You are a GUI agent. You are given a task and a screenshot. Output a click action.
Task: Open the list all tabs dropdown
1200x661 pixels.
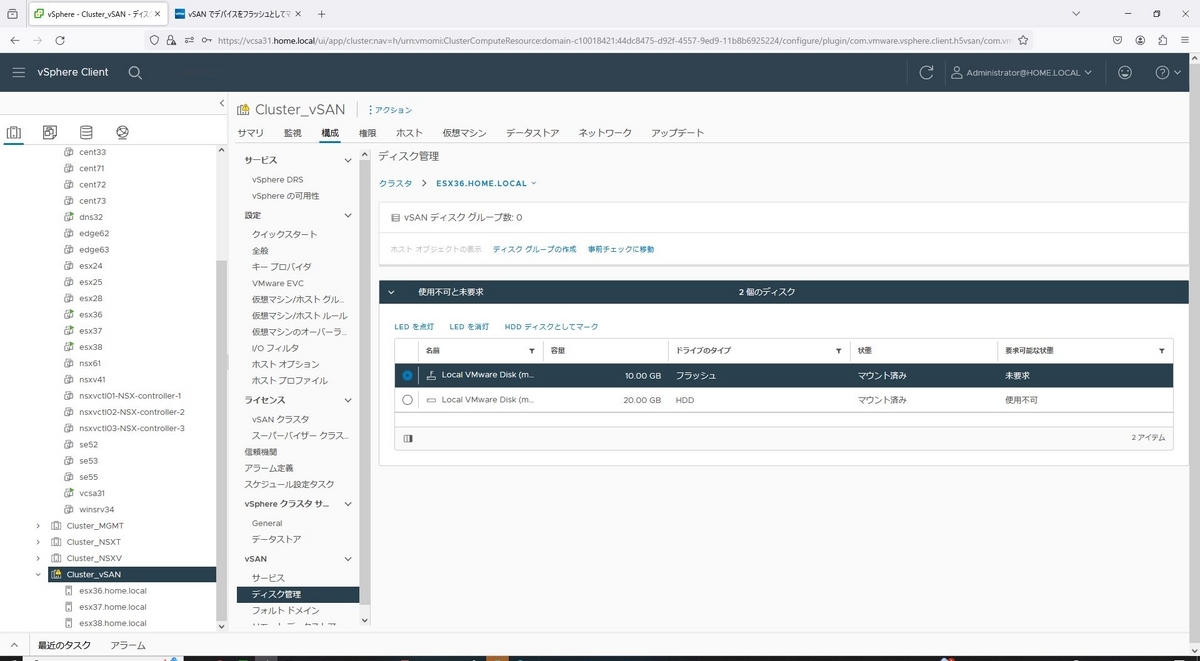(1076, 14)
